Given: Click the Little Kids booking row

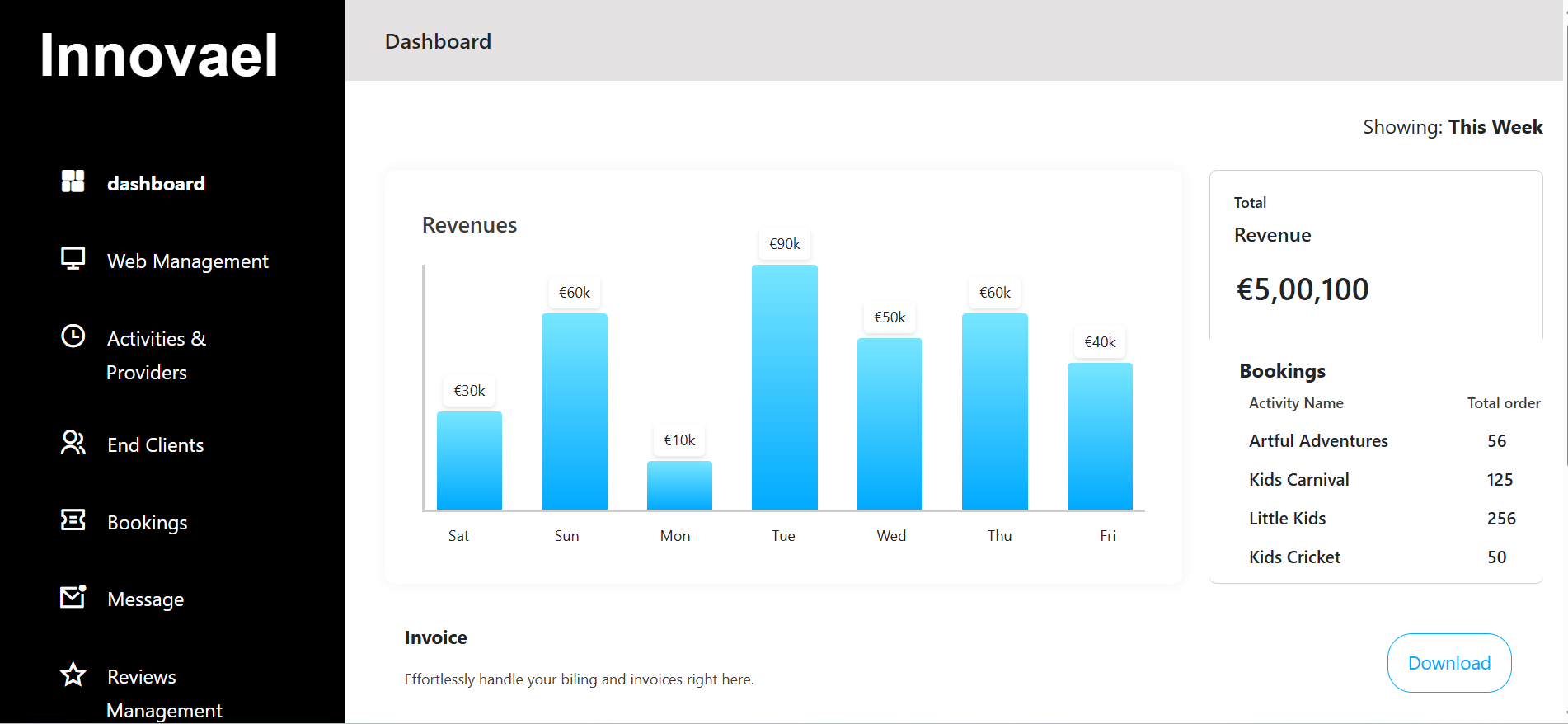Looking at the screenshot, I should 1381,519.
